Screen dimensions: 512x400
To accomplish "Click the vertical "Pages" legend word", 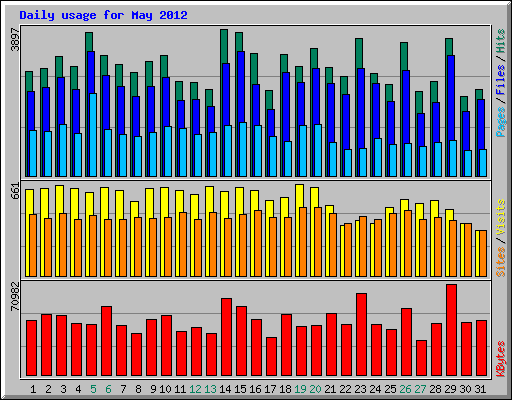I will [x=500, y=122].
